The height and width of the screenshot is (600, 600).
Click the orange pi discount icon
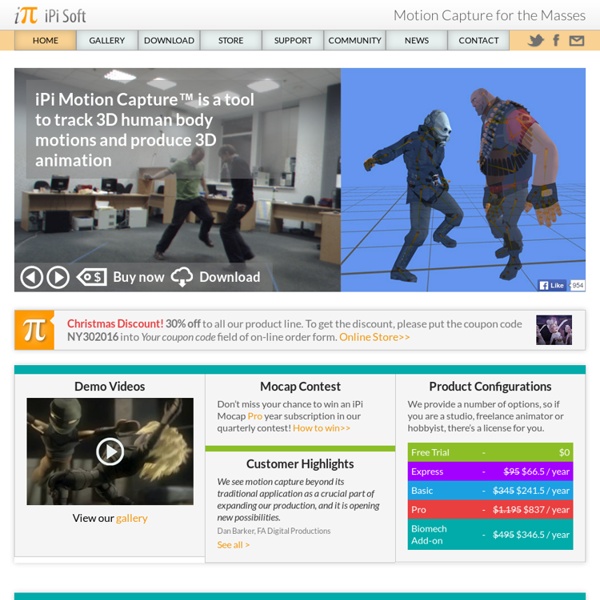coord(34,330)
